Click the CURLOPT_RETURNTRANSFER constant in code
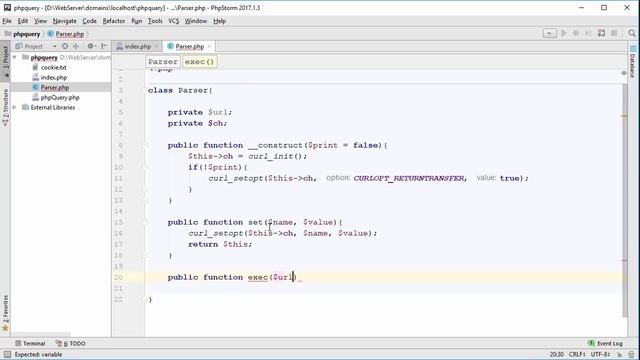 pos(410,178)
